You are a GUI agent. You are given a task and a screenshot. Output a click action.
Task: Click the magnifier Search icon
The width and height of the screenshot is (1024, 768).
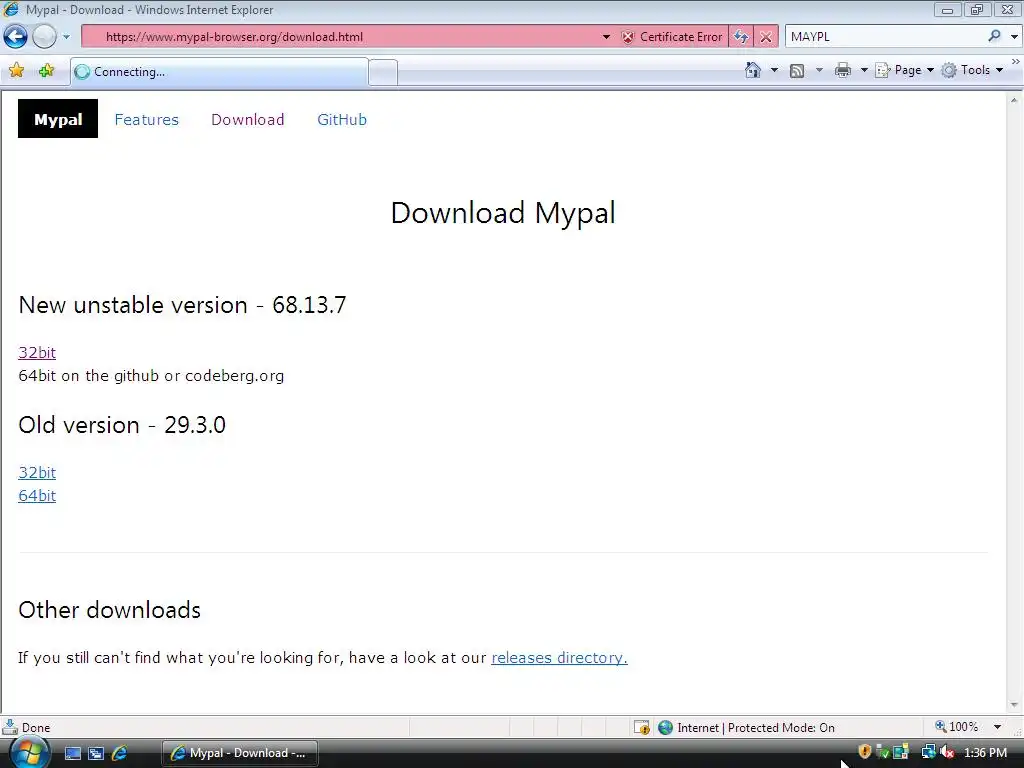coord(994,37)
